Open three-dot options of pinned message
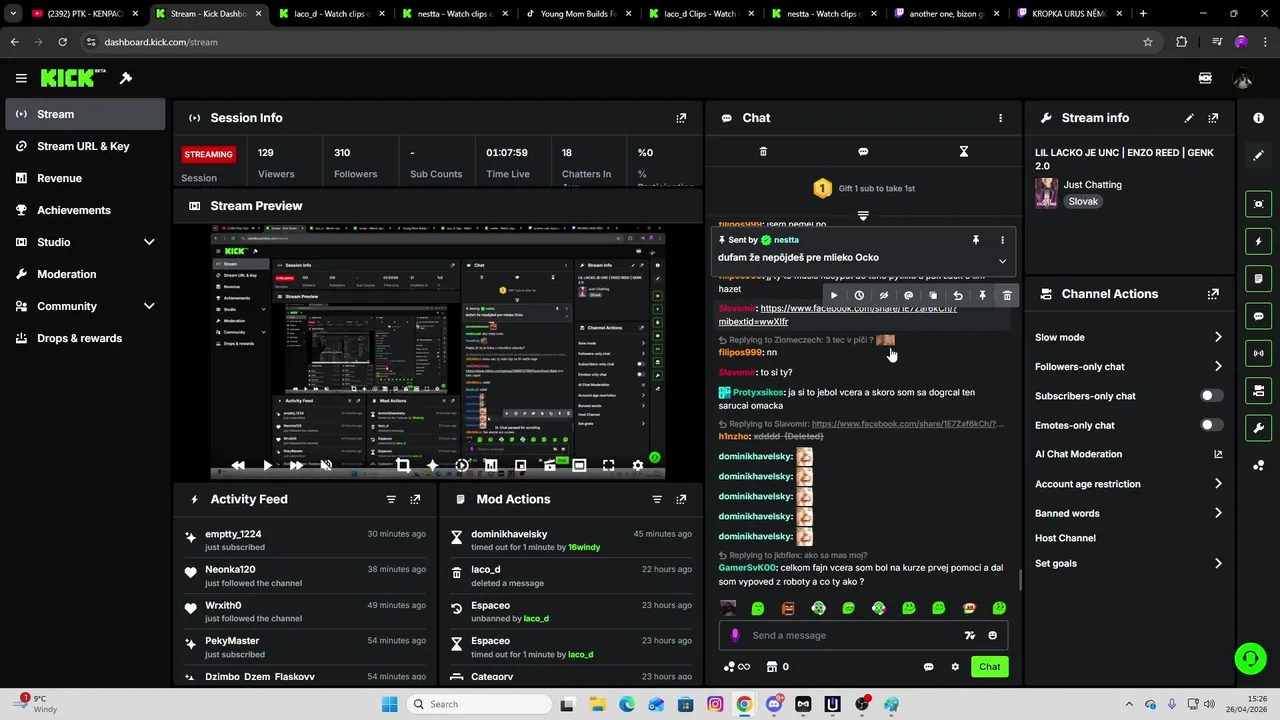 1002,240
